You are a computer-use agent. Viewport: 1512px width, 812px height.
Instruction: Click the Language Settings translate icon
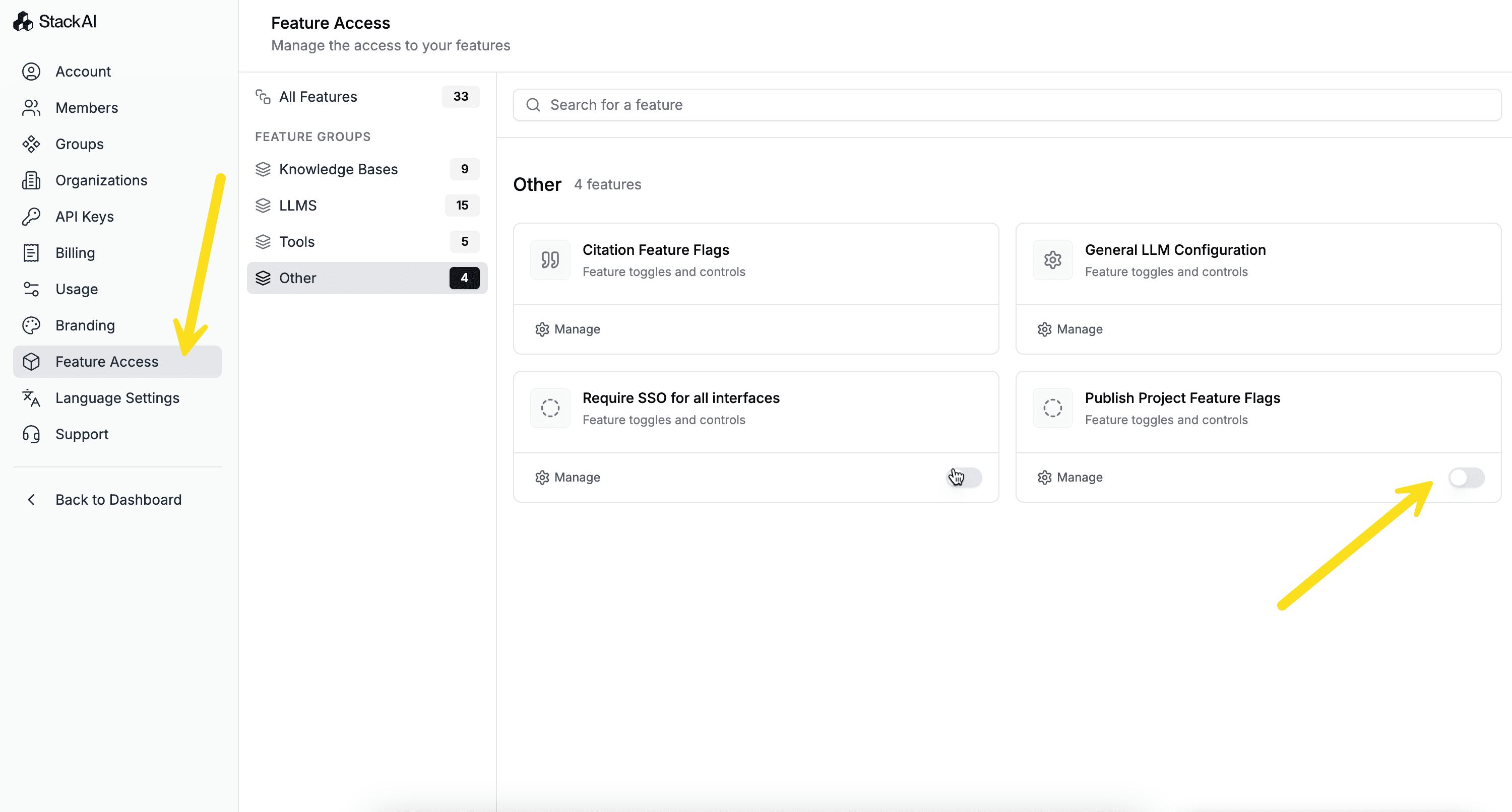pyautogui.click(x=31, y=398)
